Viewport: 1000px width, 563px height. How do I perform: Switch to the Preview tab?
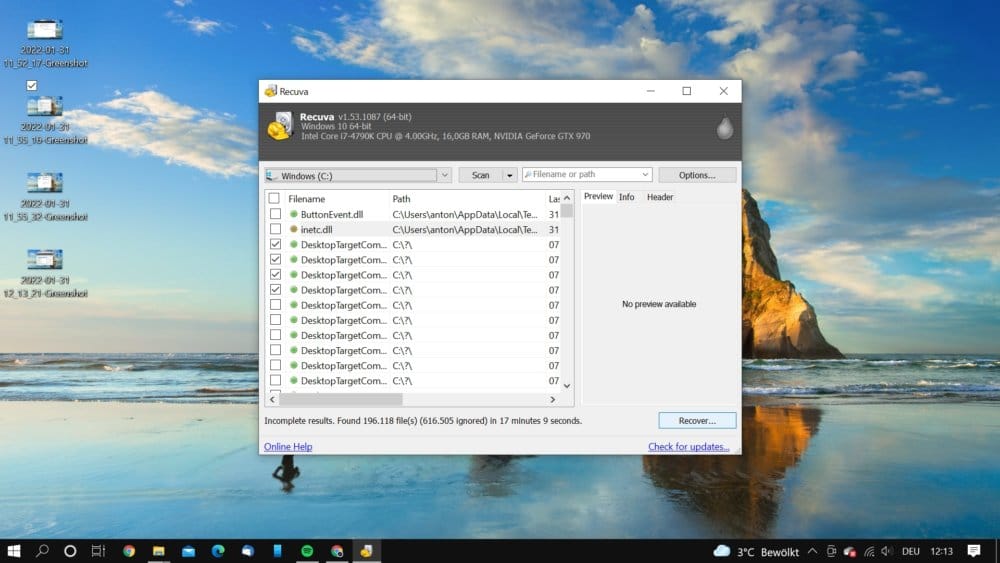coord(598,196)
